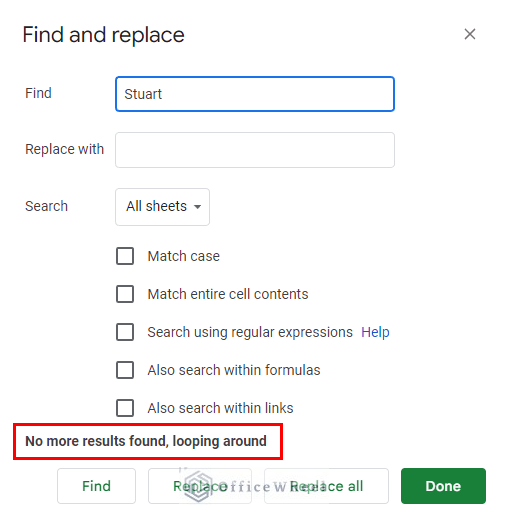Focus the Replace with input field
Viewport: 509px width, 525px height.
click(255, 150)
